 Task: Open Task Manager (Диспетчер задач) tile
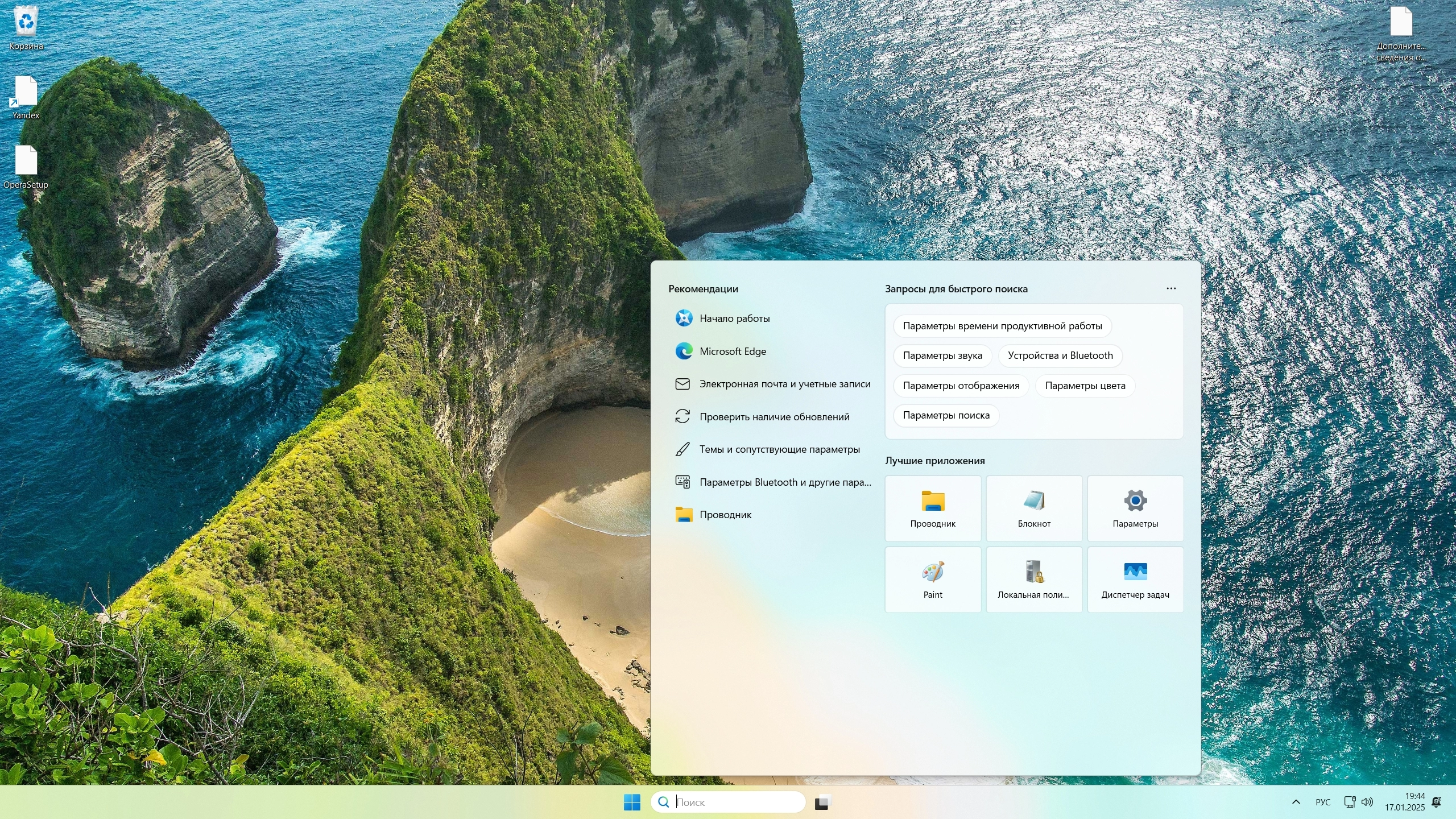coord(1135,579)
